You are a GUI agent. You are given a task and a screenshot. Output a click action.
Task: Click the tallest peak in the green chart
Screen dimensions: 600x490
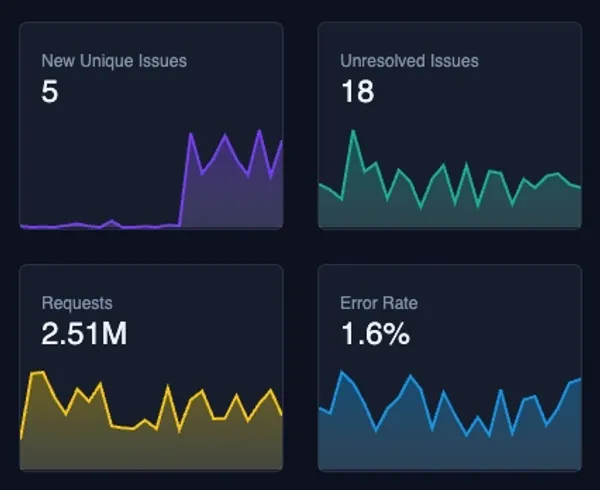[353, 131]
